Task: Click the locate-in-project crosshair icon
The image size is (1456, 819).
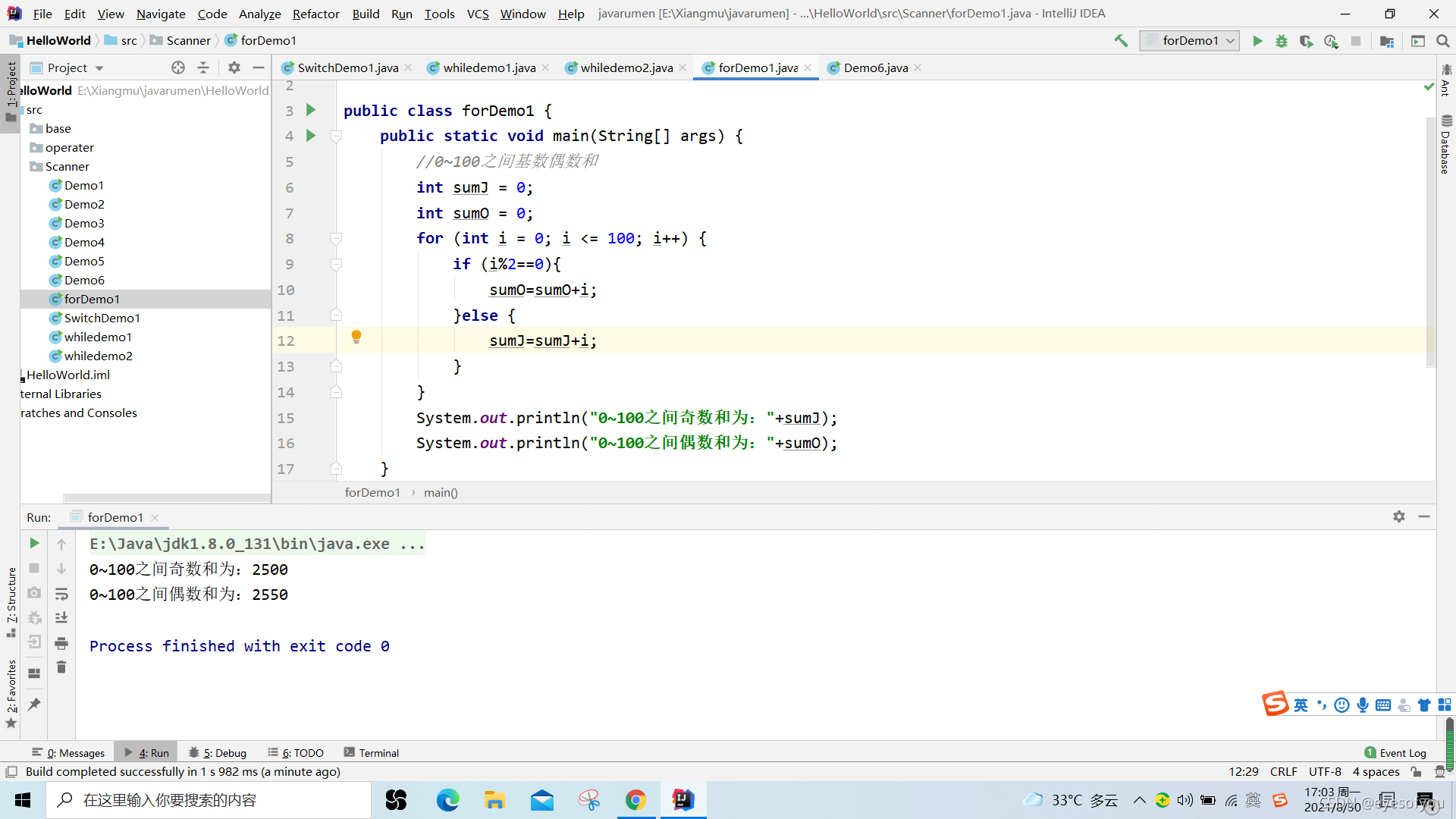Action: click(x=178, y=67)
